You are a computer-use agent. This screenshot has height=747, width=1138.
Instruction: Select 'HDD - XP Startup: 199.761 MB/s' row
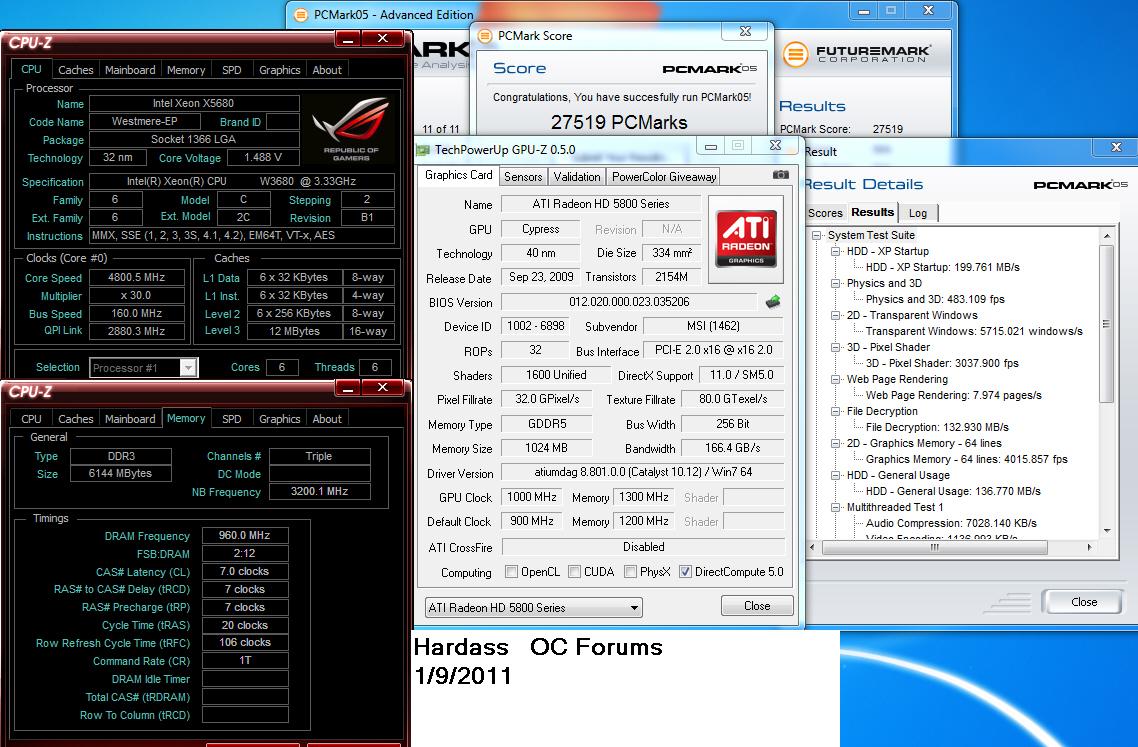[x=942, y=267]
